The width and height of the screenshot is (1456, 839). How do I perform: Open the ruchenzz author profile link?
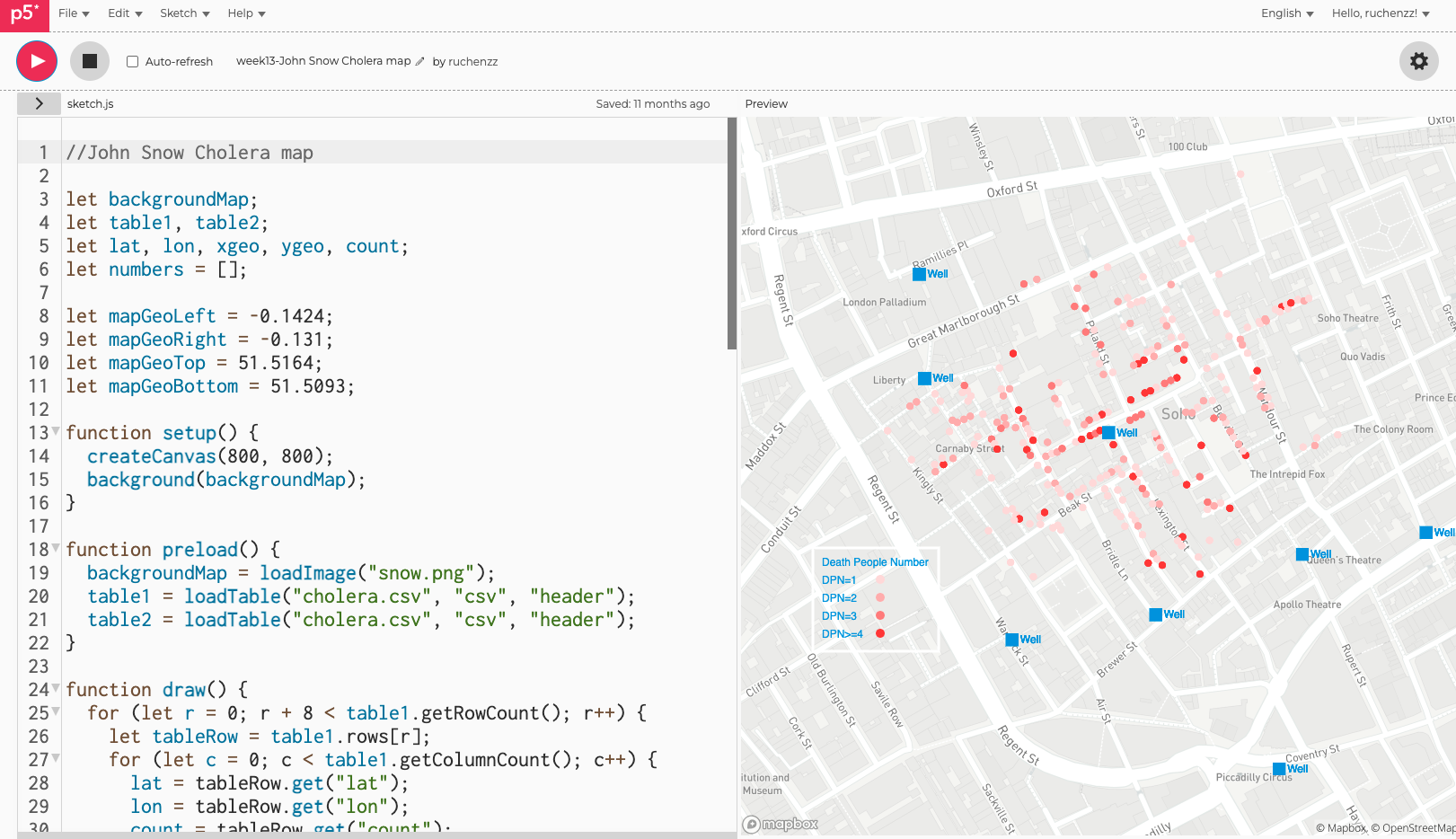pos(473,61)
